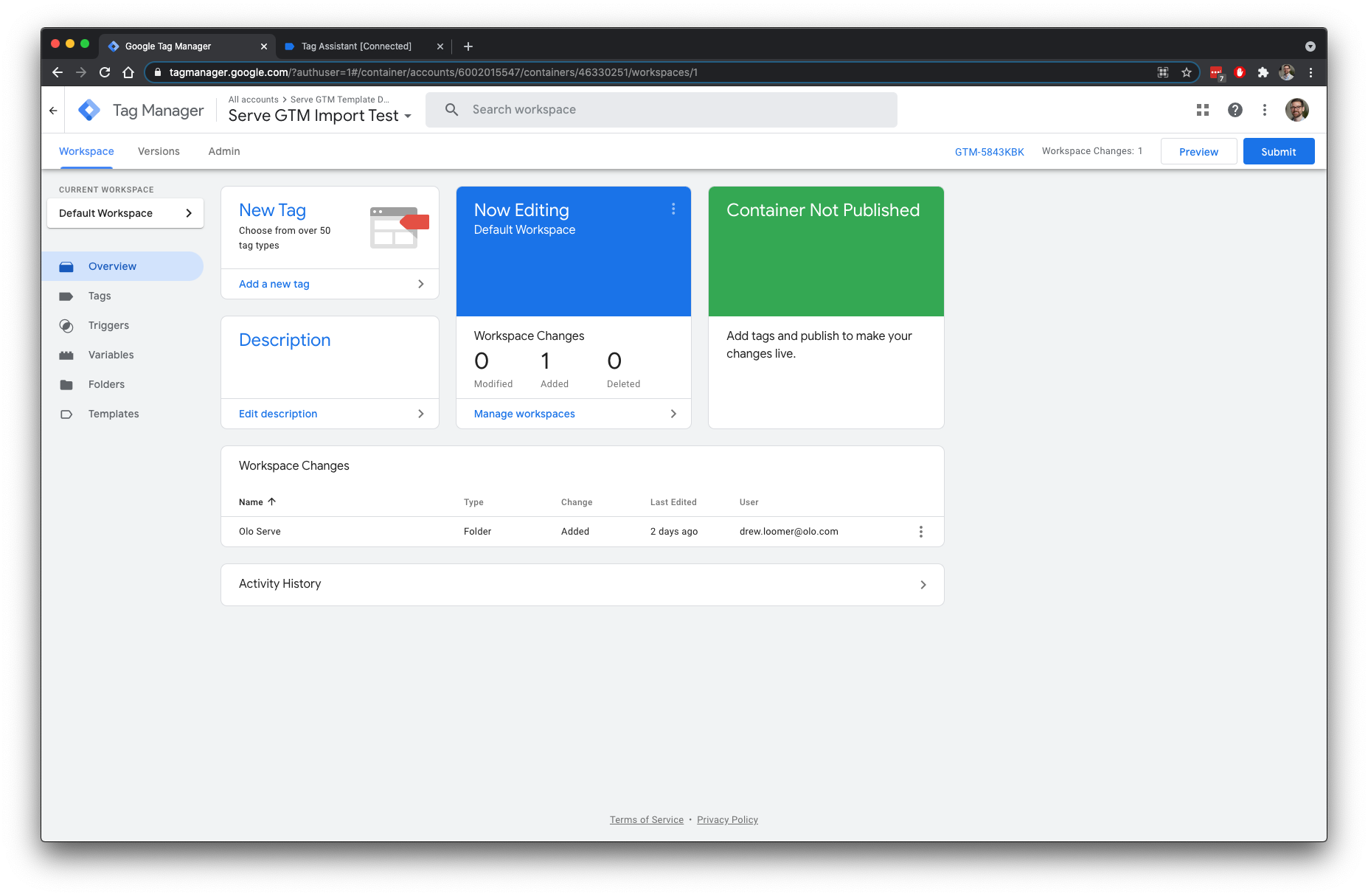The width and height of the screenshot is (1368, 896).
Task: Click the Serve GTM Template breadcrumb
Action: click(x=340, y=100)
